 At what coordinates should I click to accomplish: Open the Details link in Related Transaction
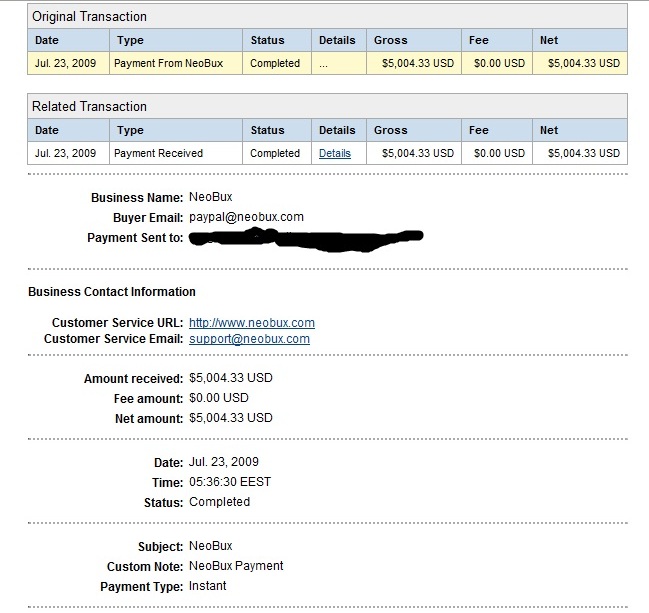click(334, 154)
